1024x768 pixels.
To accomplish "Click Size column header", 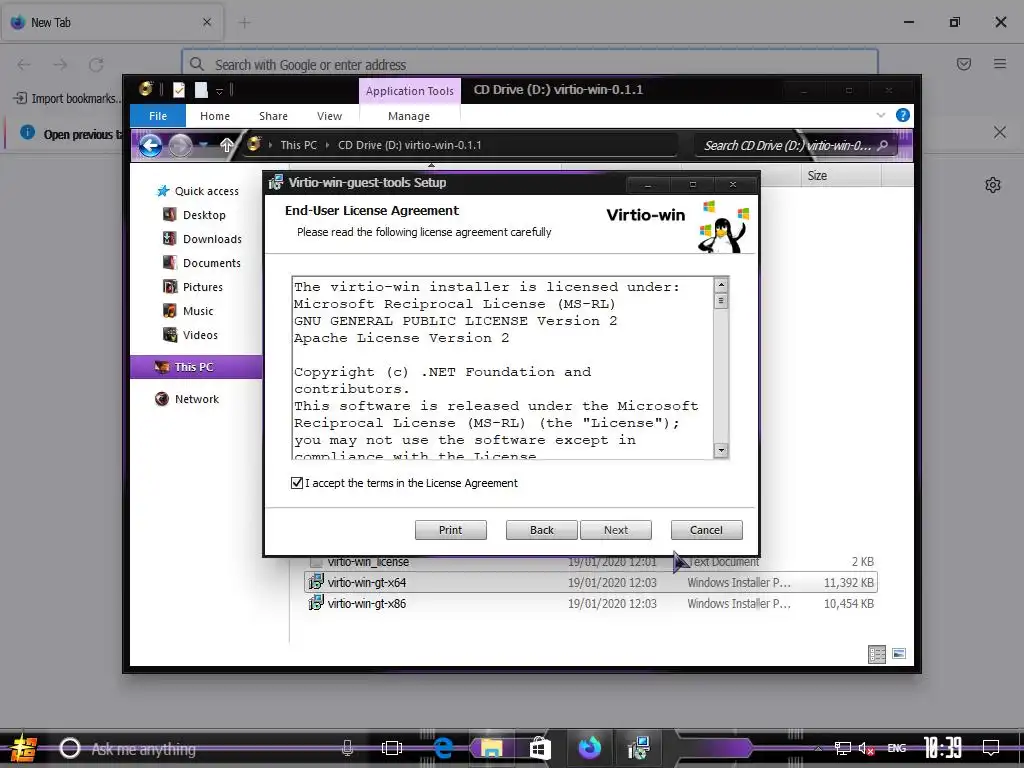I will (841, 175).
